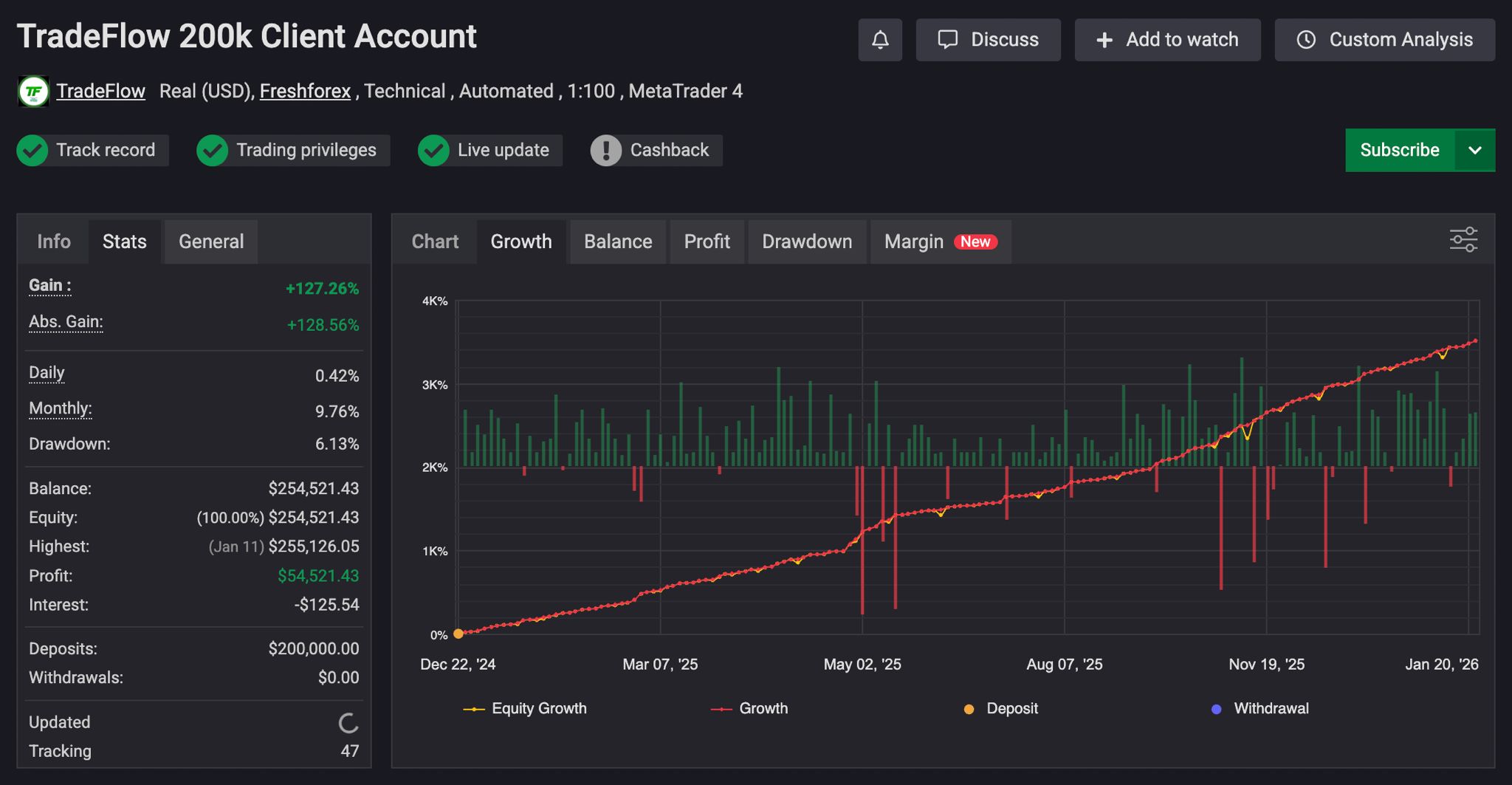Select the Balance chart tab
Viewport: 1512px width, 785px height.
tap(617, 241)
